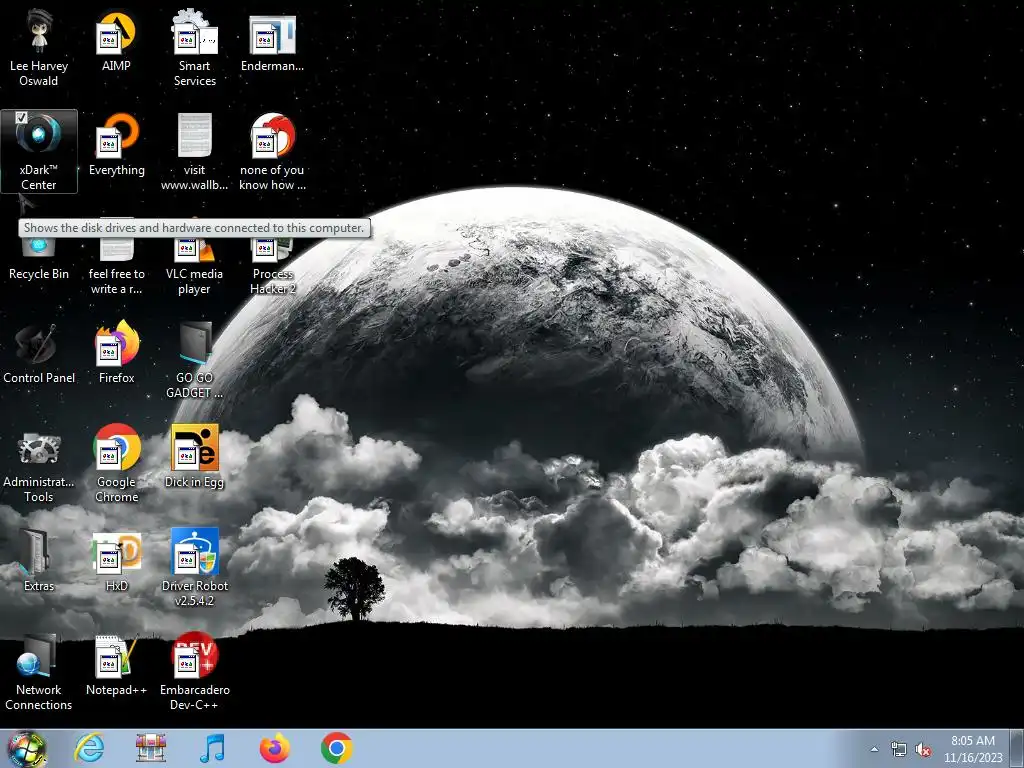
Task: Toggle the xDark Center selection checkbox
Action: click(x=22, y=118)
